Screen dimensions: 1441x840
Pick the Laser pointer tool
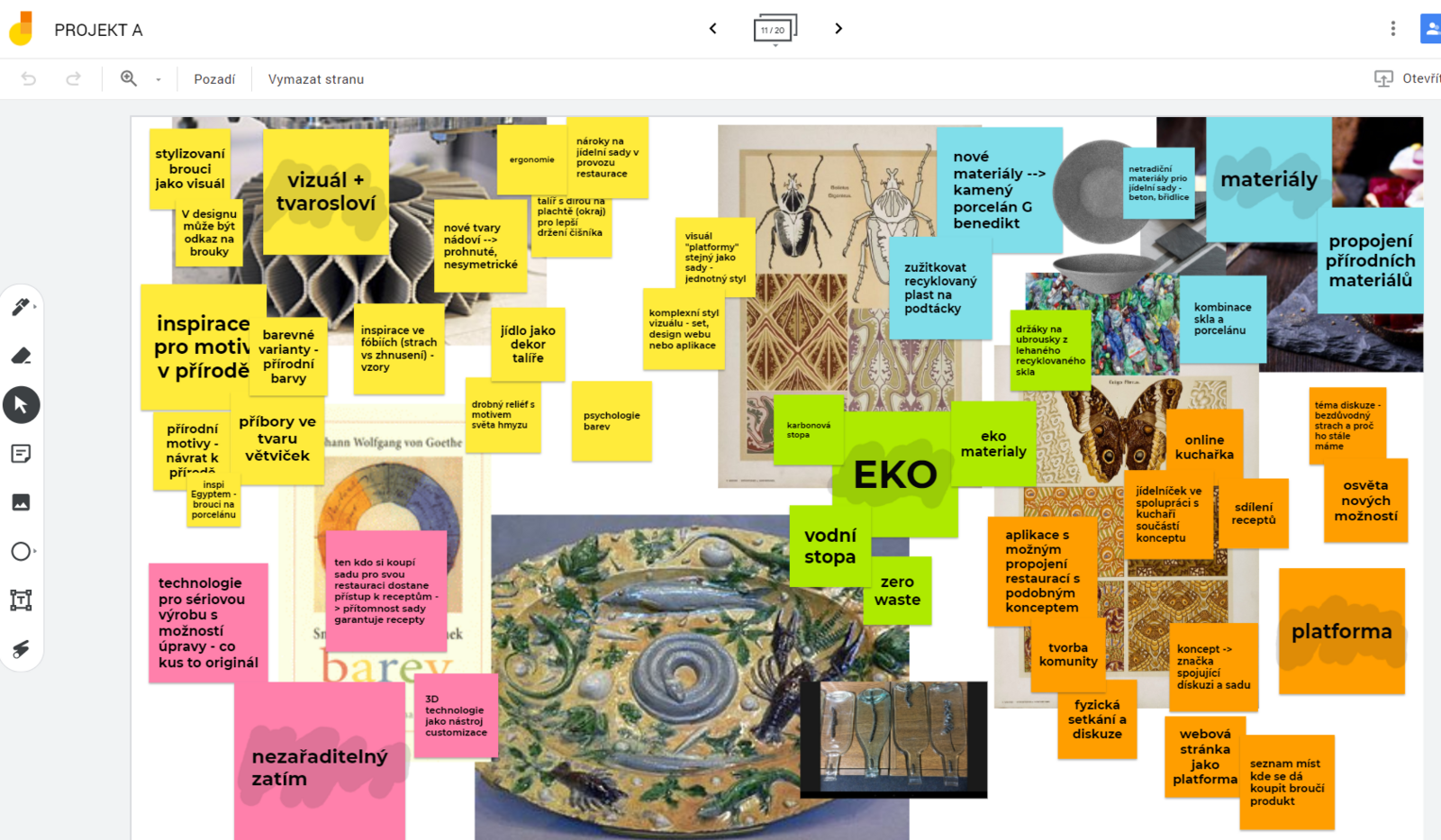tap(21, 649)
